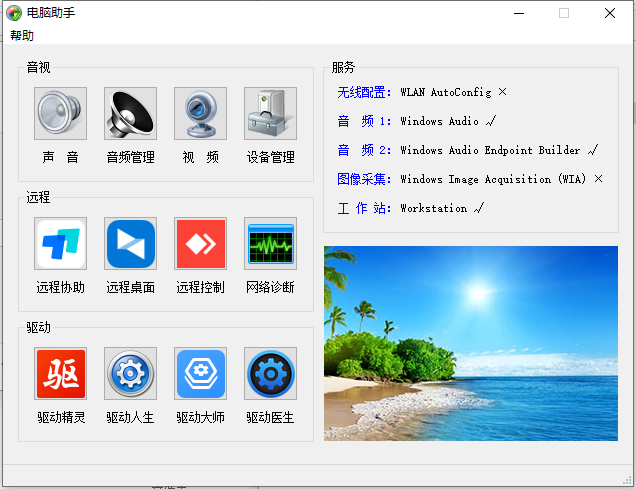
Task: Click the 音频 1 service link
Action: coord(364,121)
